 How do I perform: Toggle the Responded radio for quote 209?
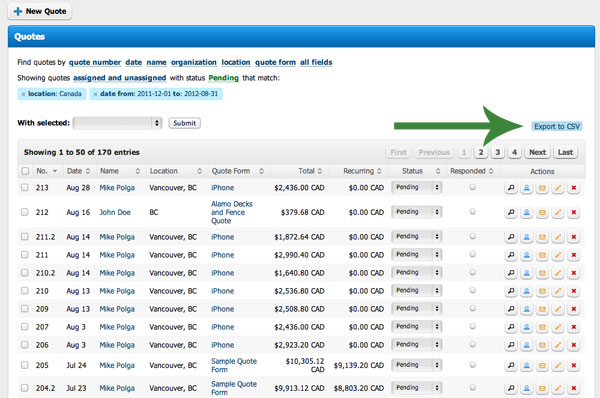click(x=473, y=308)
